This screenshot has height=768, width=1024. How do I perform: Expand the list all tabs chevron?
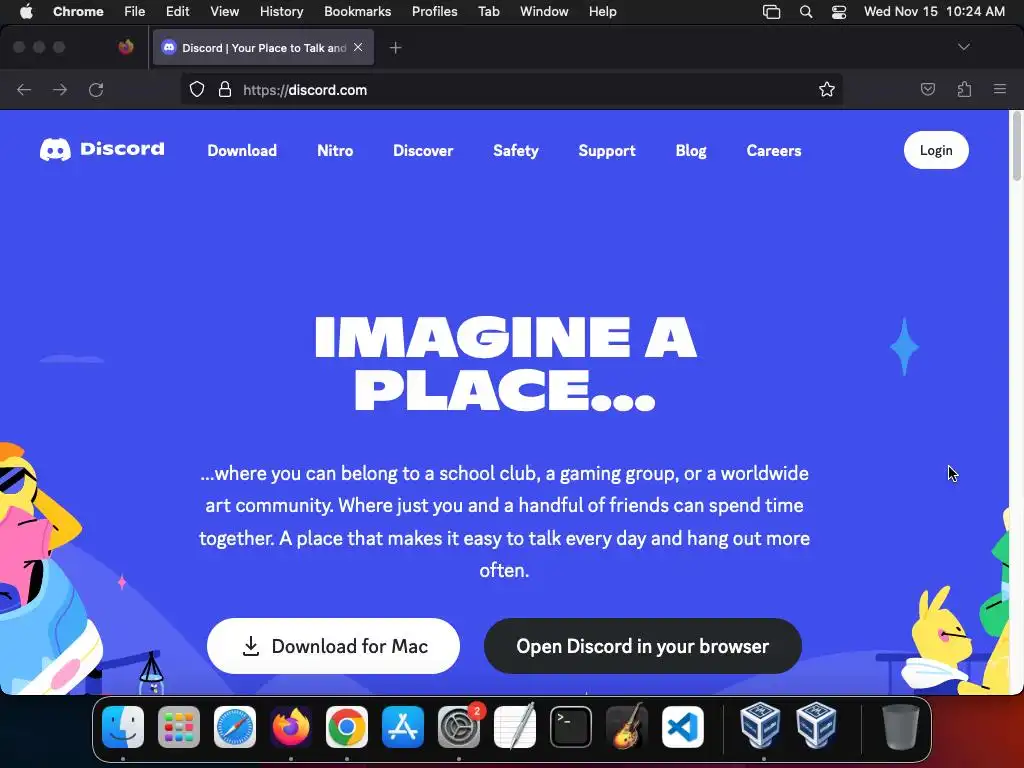coord(963,47)
